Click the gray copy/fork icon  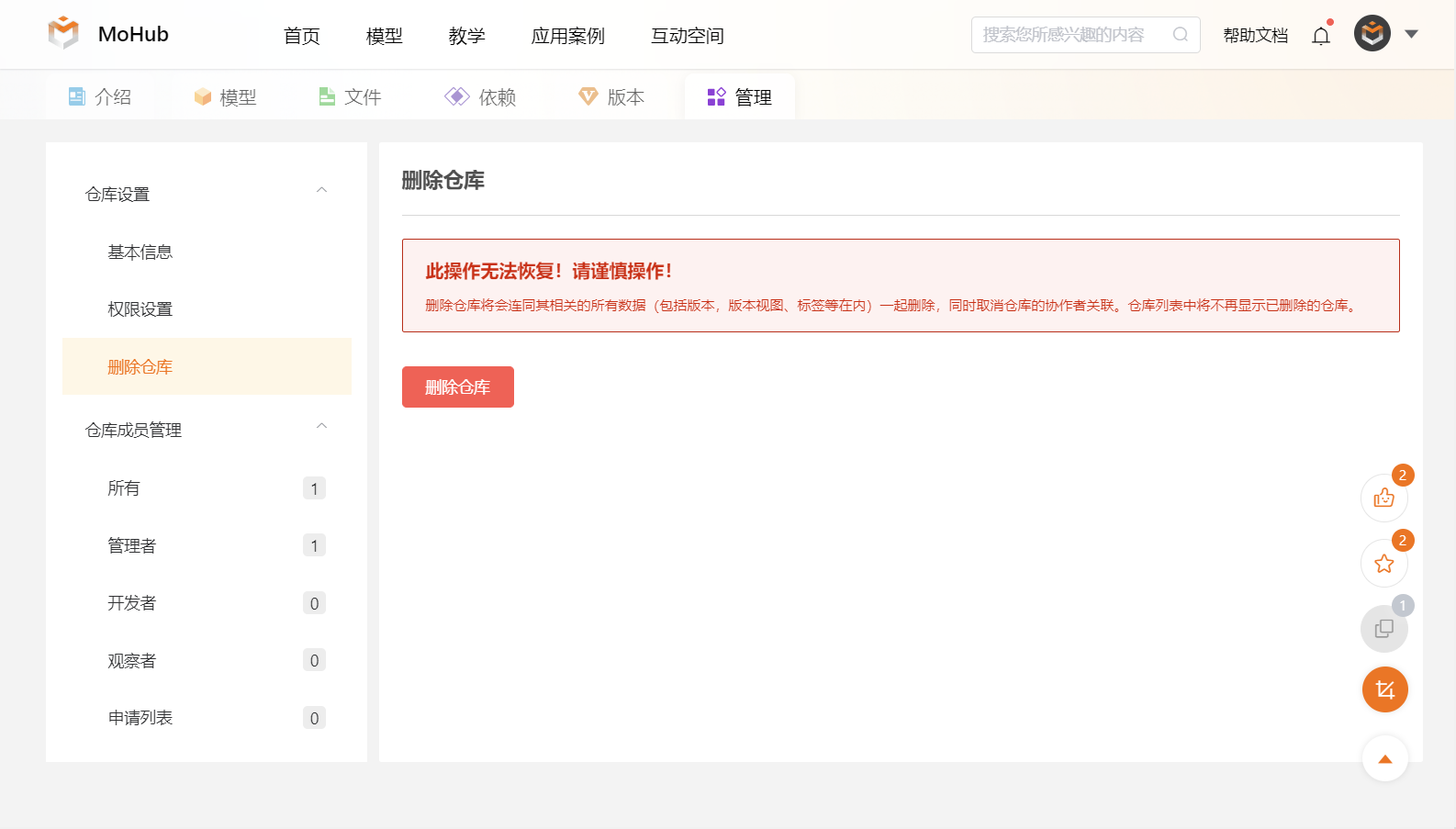(1384, 628)
